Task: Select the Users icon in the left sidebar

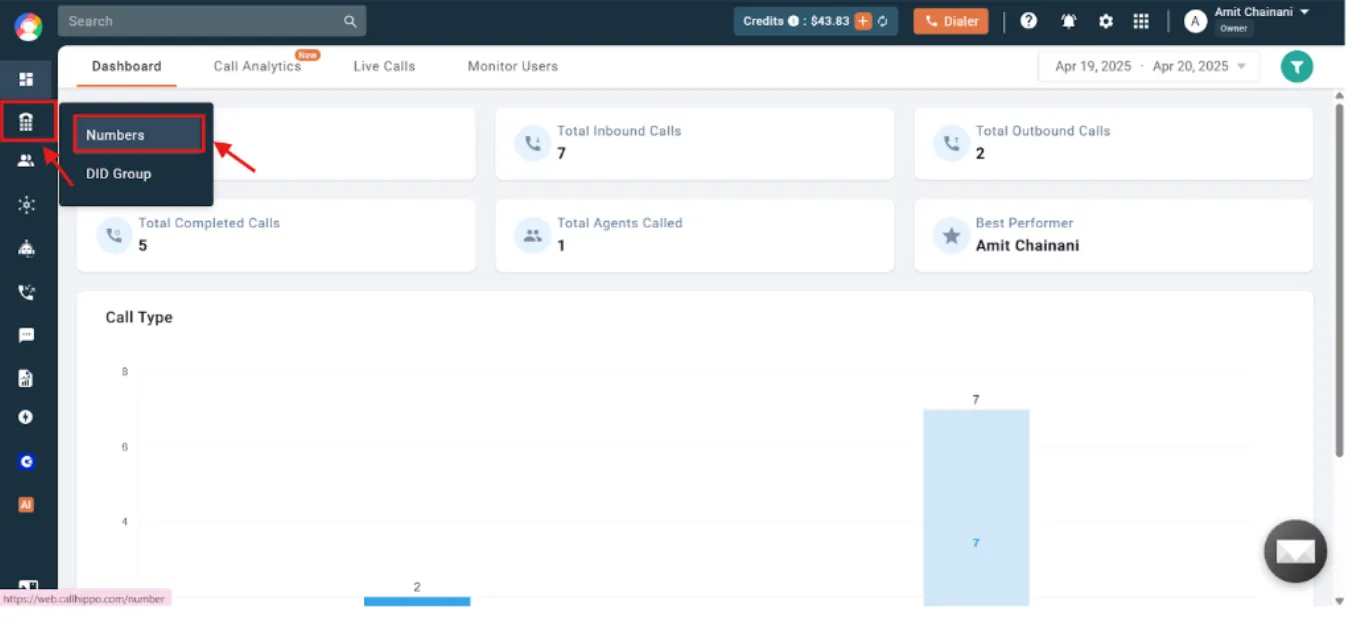Action: coord(25,160)
